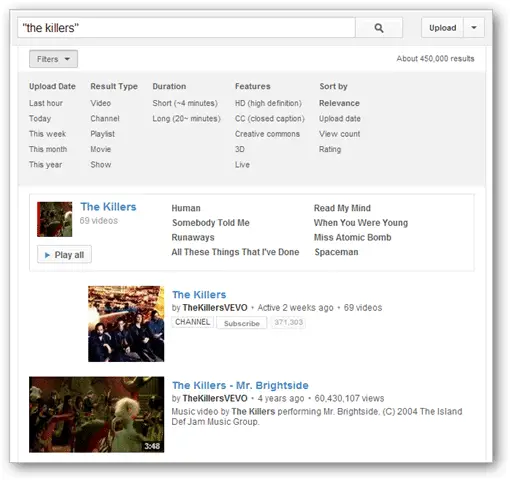Collapse the Filters dropdown
The image size is (510, 480).
click(x=53, y=59)
